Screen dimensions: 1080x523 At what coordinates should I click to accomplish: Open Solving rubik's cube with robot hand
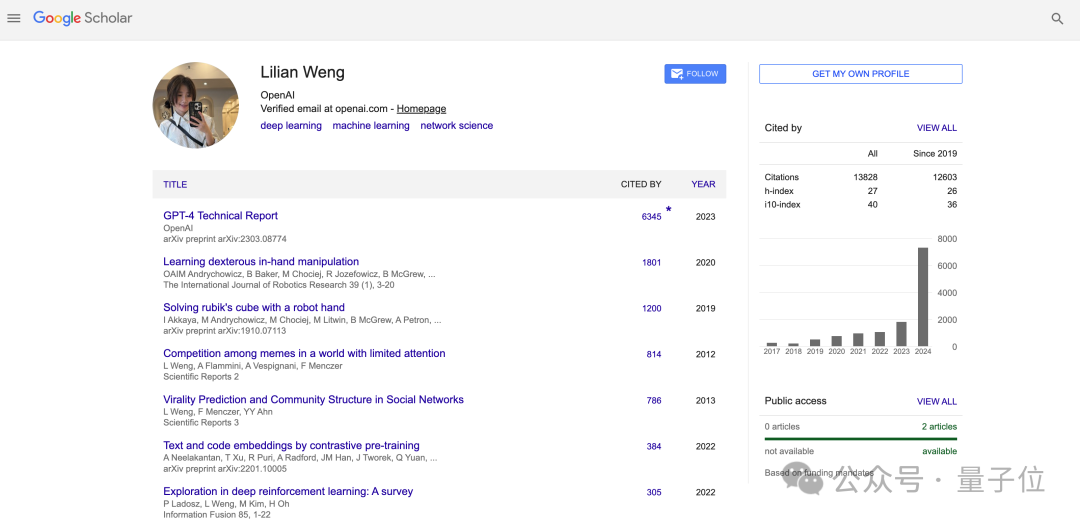[x=254, y=308]
